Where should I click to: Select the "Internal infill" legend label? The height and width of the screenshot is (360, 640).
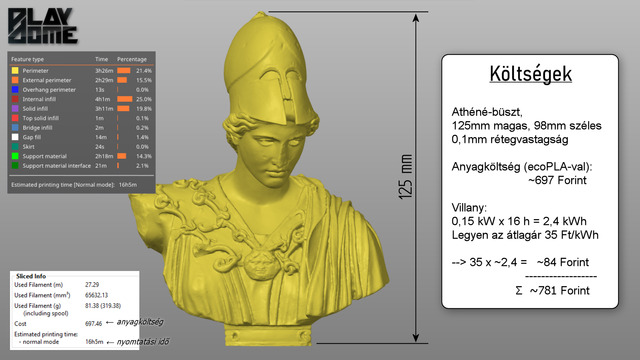point(39,99)
